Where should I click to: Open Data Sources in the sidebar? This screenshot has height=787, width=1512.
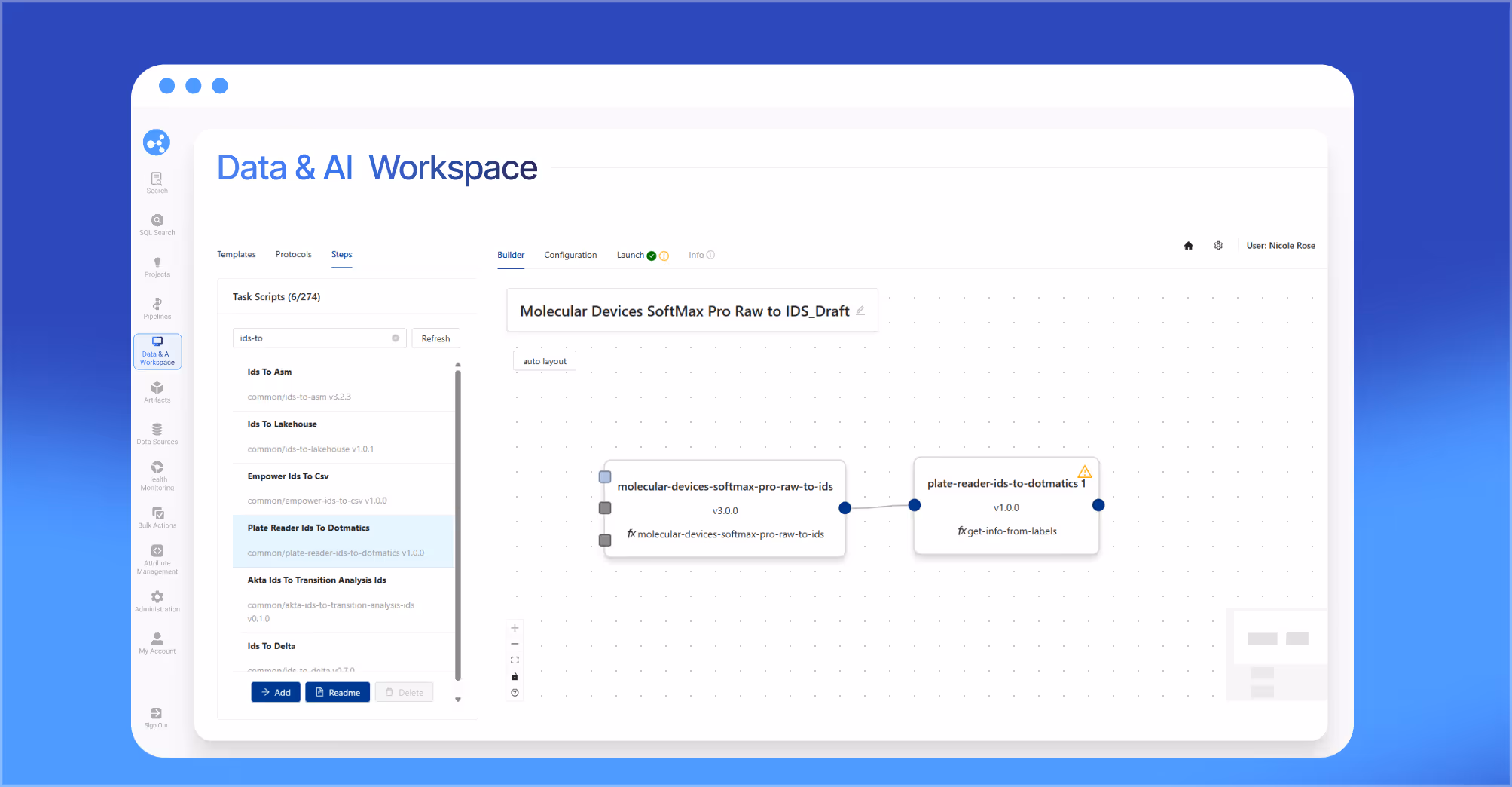coord(157,434)
